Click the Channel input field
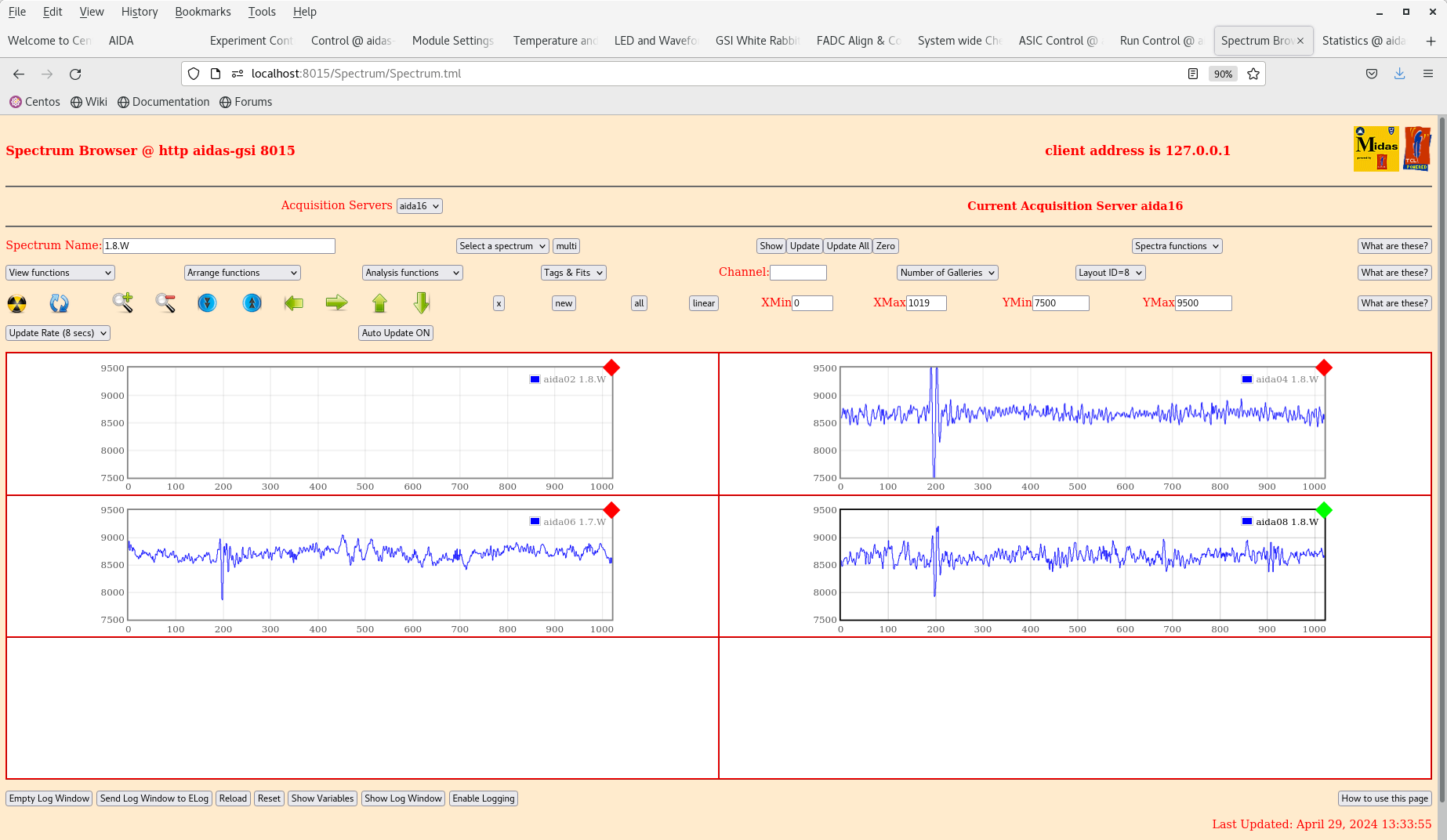This screenshot has width=1447, height=840. click(798, 273)
